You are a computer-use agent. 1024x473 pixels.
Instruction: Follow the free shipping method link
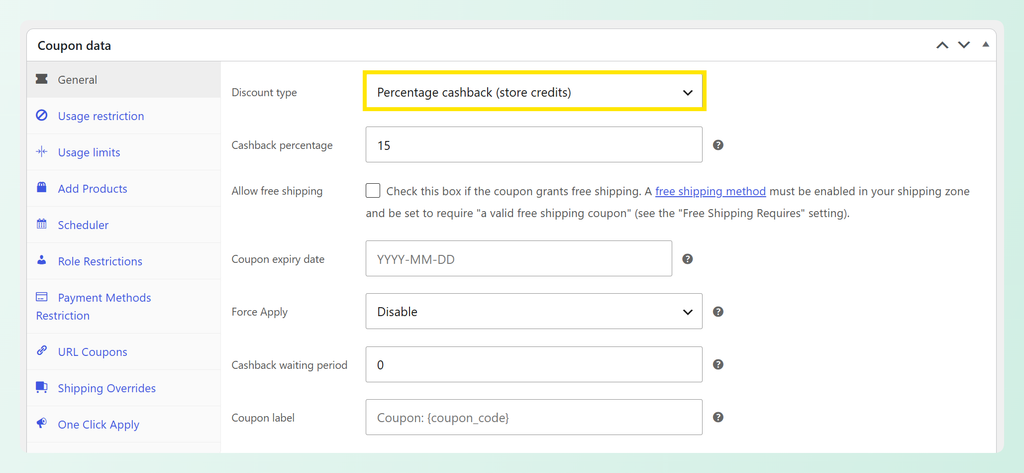[x=711, y=191]
